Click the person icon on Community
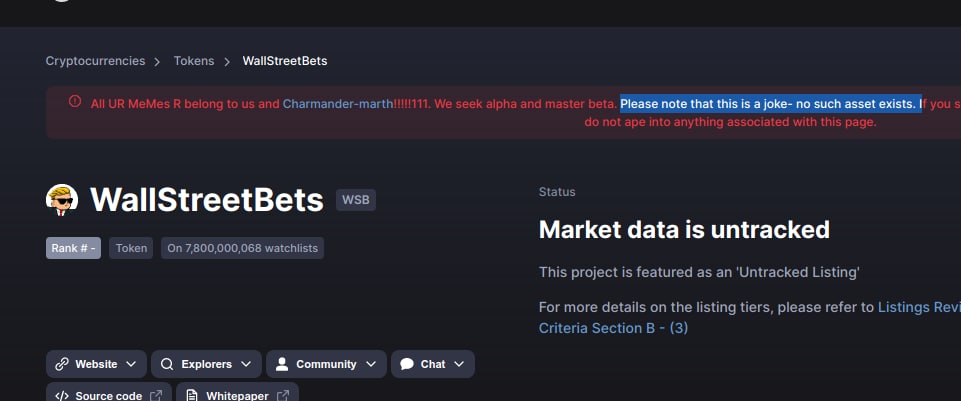This screenshot has width=961, height=401. [x=282, y=364]
